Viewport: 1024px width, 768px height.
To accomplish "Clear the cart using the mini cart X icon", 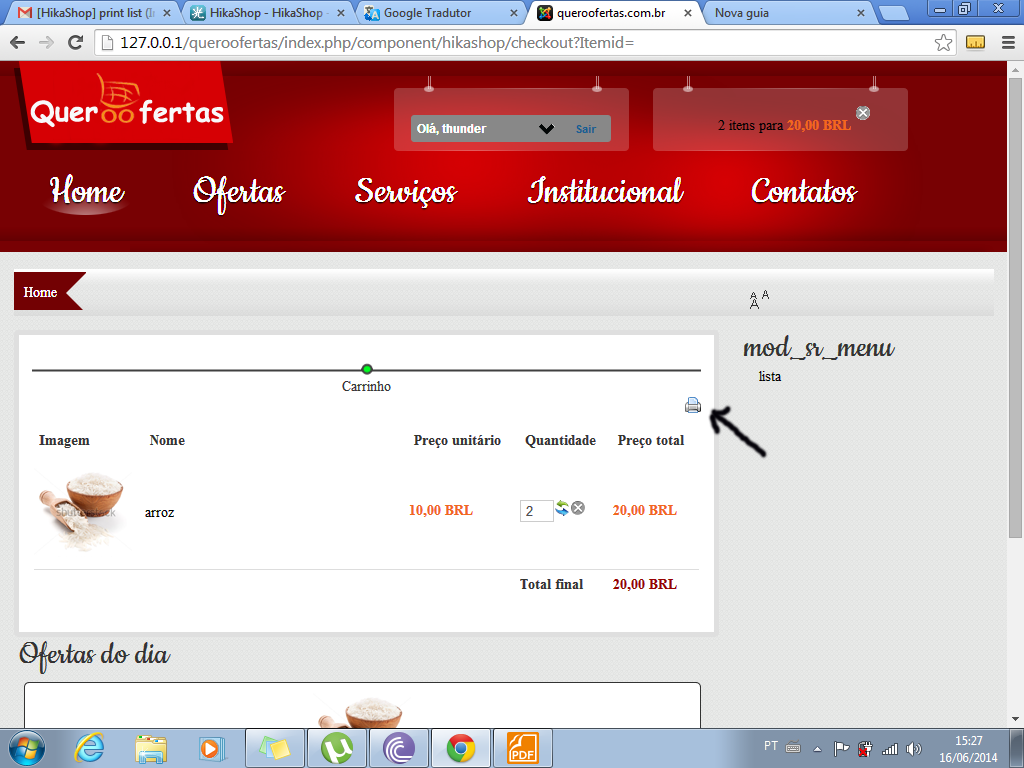I will coord(863,113).
